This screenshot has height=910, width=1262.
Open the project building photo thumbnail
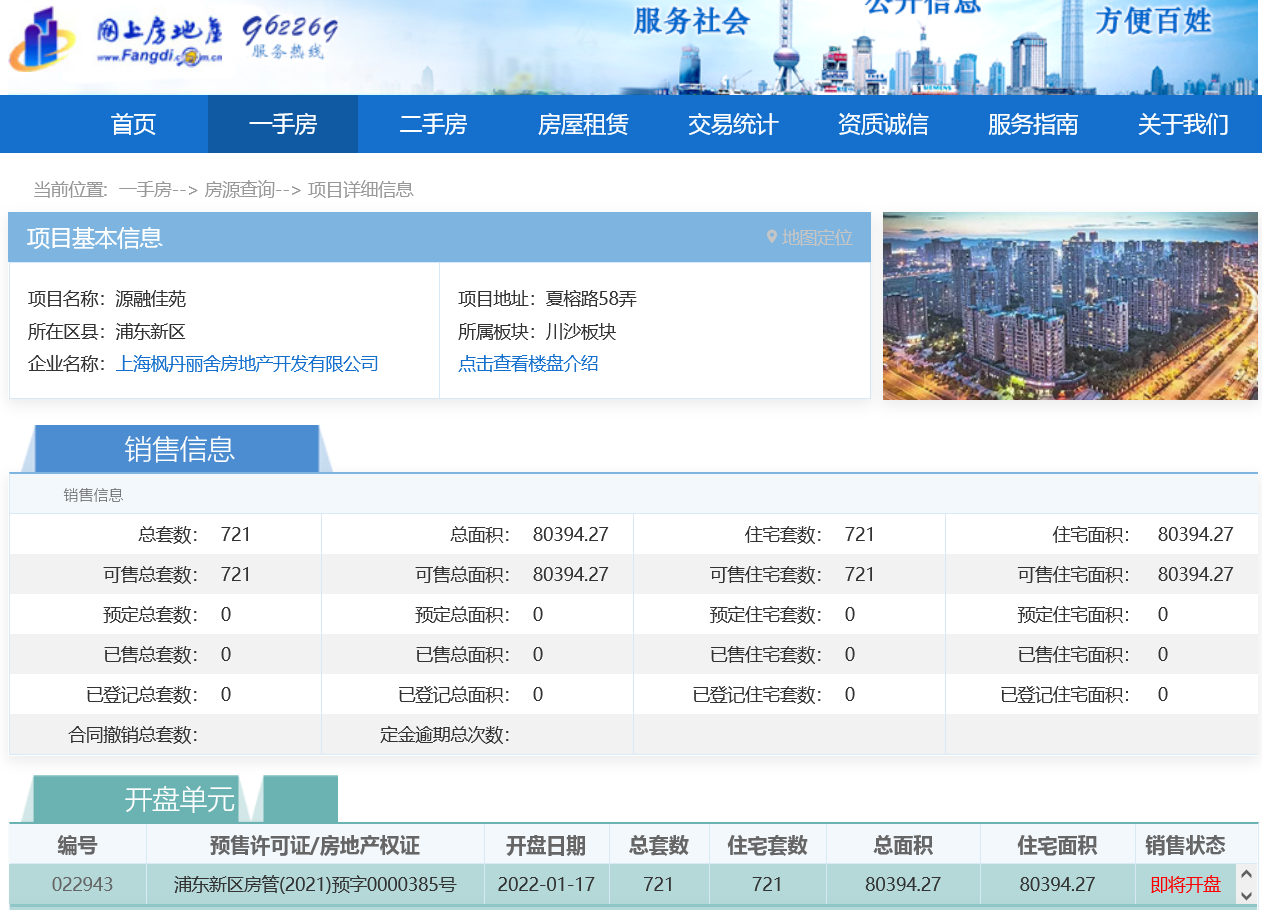point(1070,306)
